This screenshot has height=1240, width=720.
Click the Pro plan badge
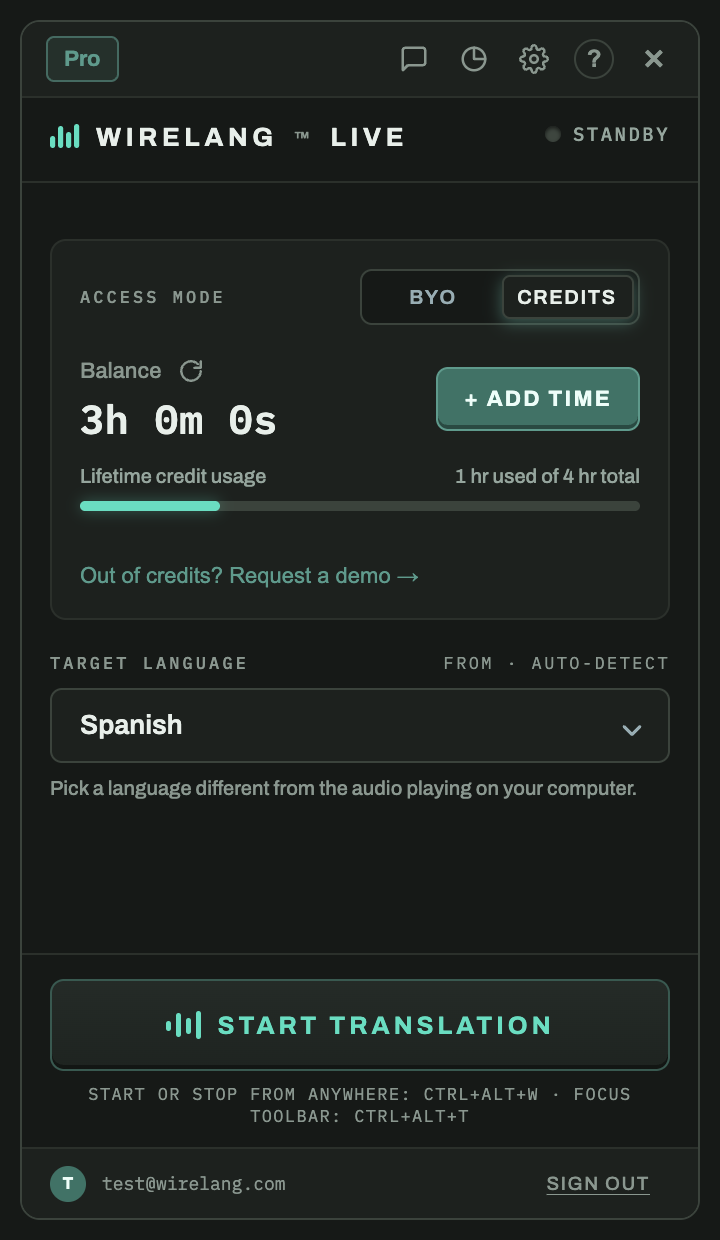coord(82,59)
